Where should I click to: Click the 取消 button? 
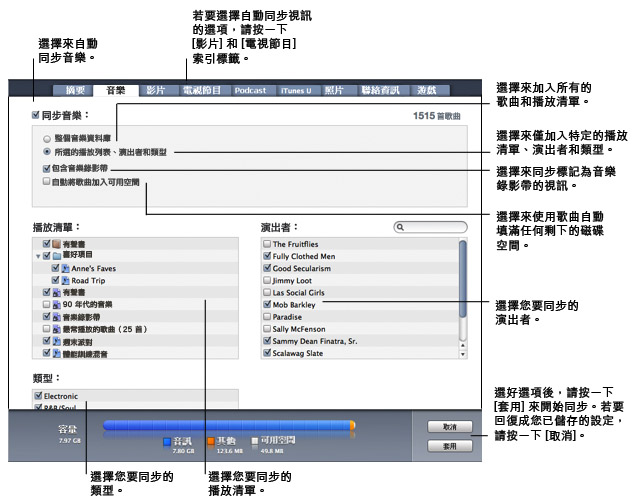coord(449,426)
